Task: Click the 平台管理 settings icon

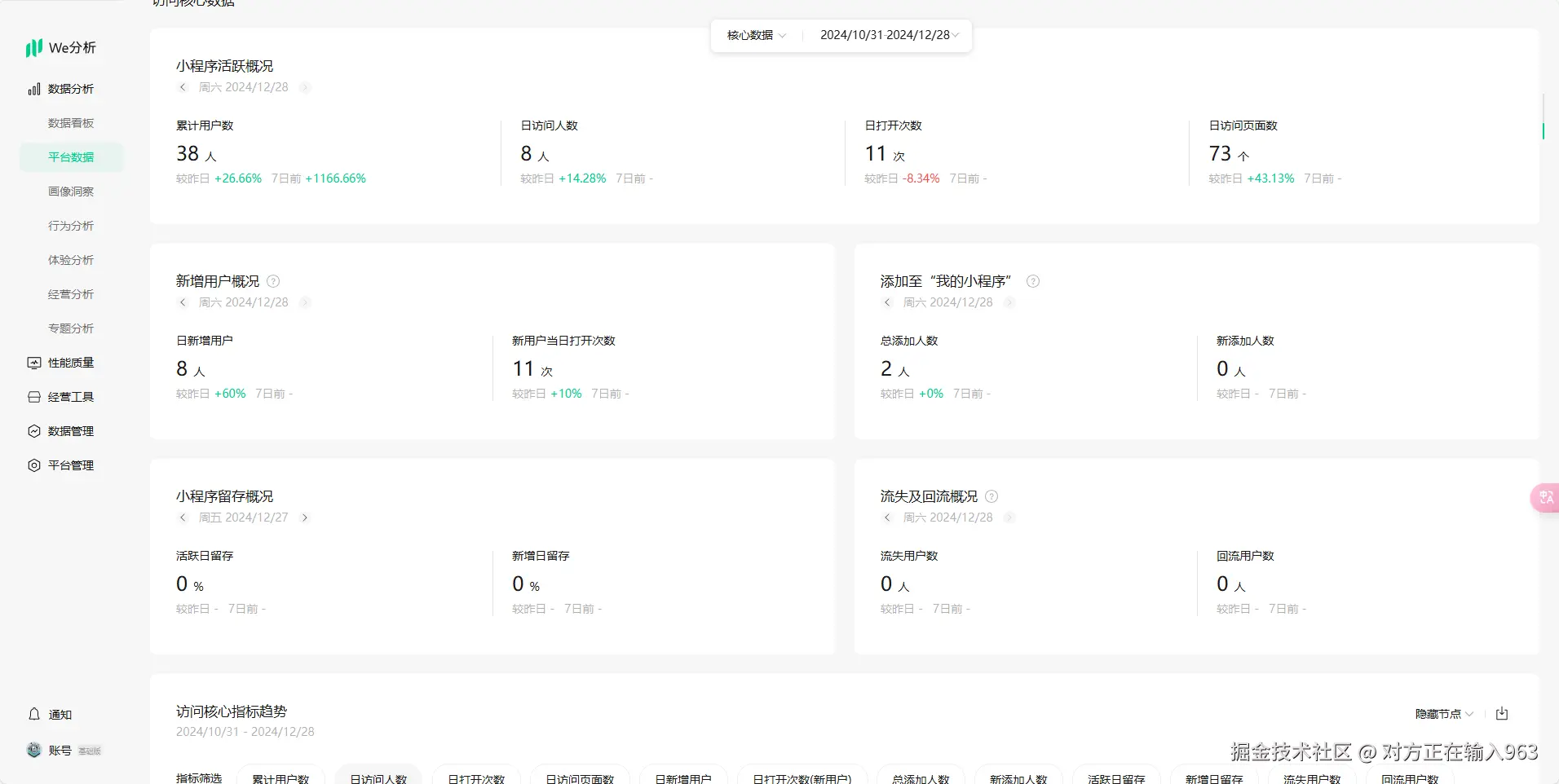Action: coord(34,465)
